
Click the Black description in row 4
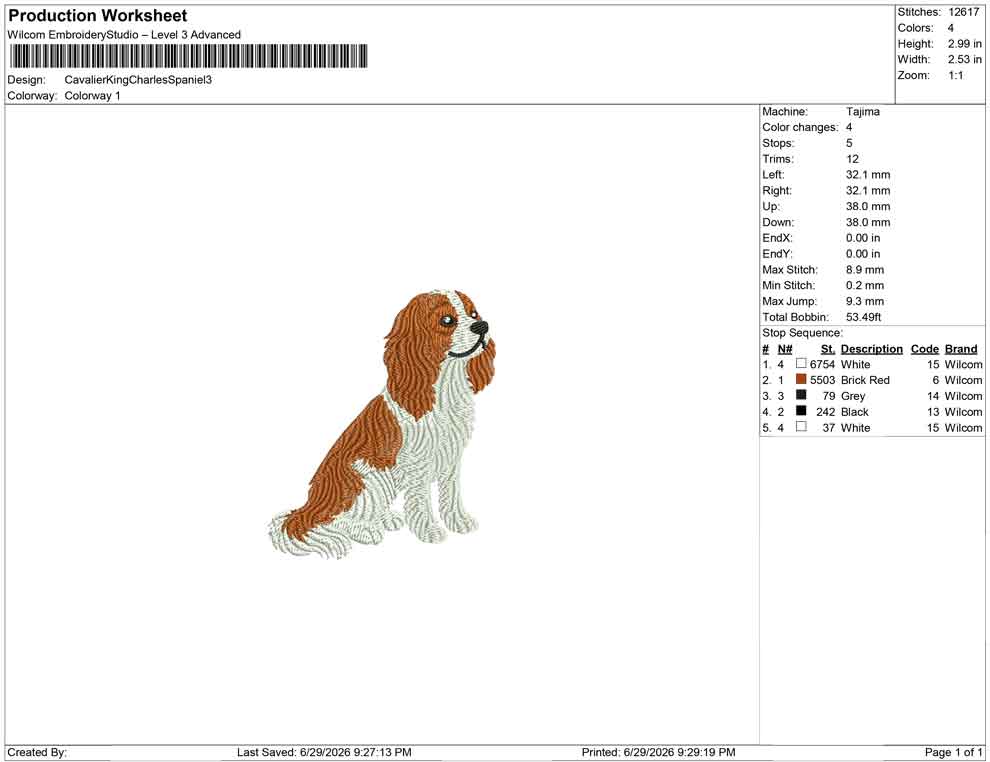pos(854,412)
